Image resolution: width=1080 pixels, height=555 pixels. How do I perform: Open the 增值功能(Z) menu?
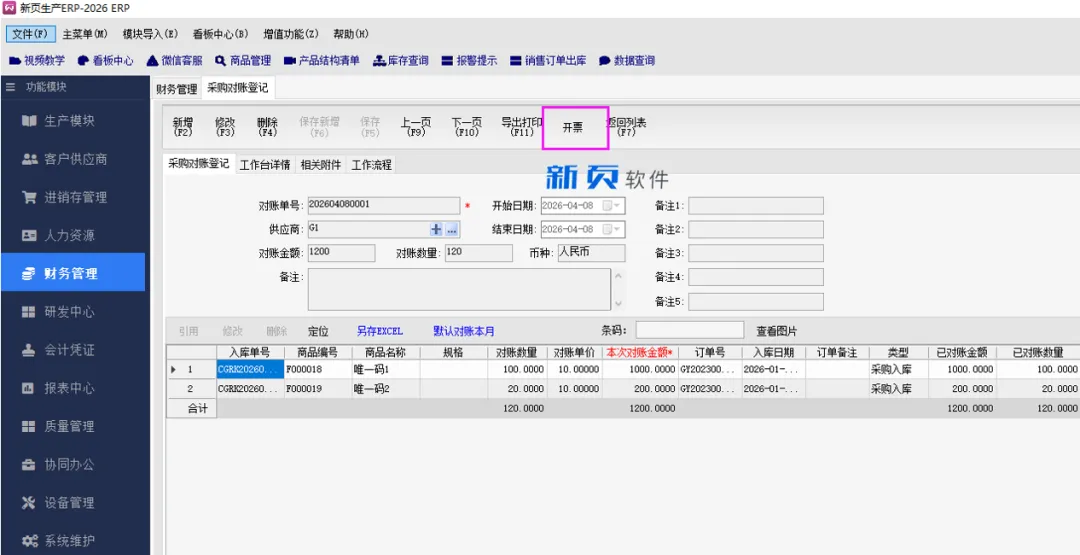291,34
